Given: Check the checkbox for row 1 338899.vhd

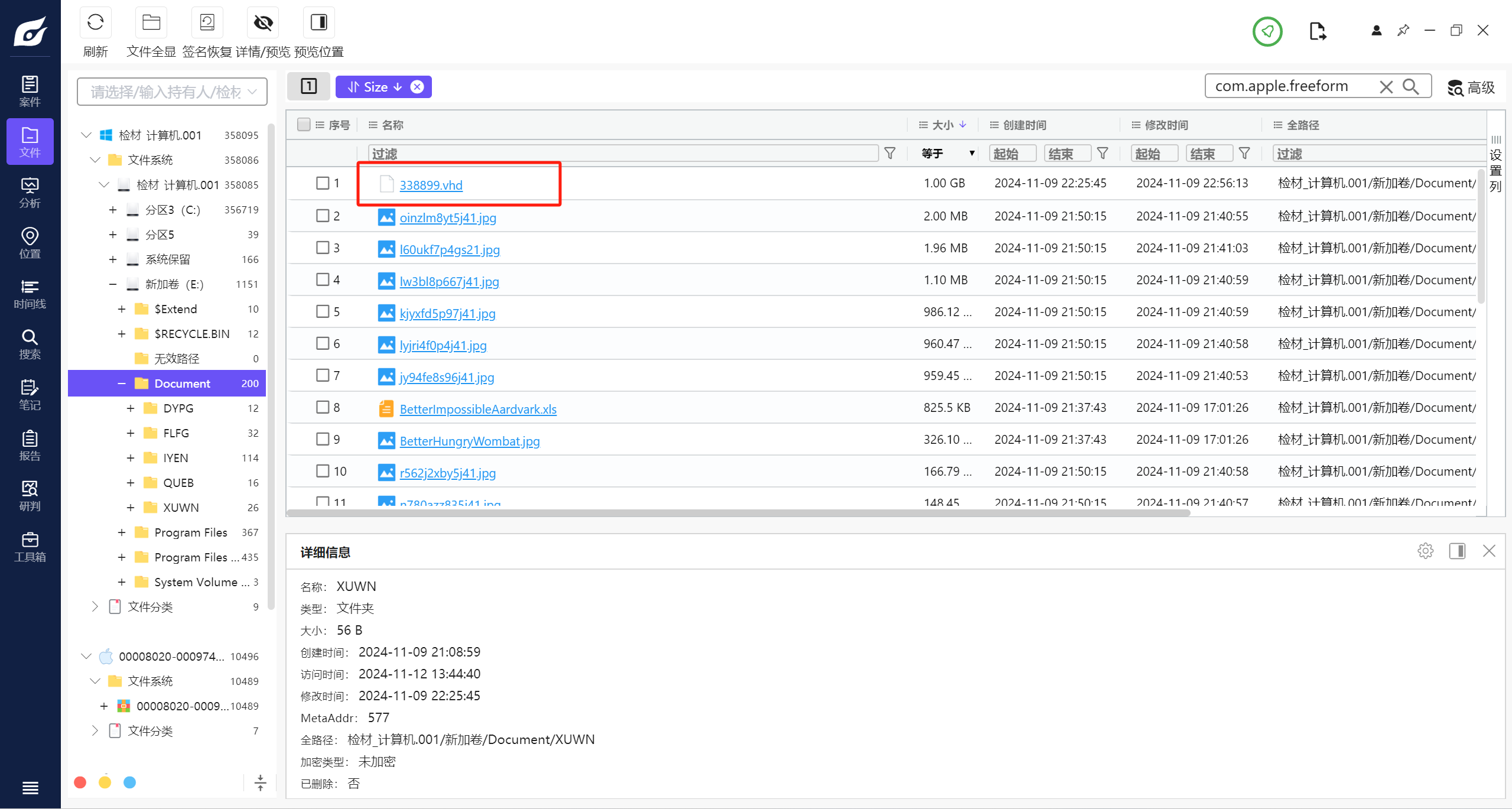Looking at the screenshot, I should [x=322, y=183].
